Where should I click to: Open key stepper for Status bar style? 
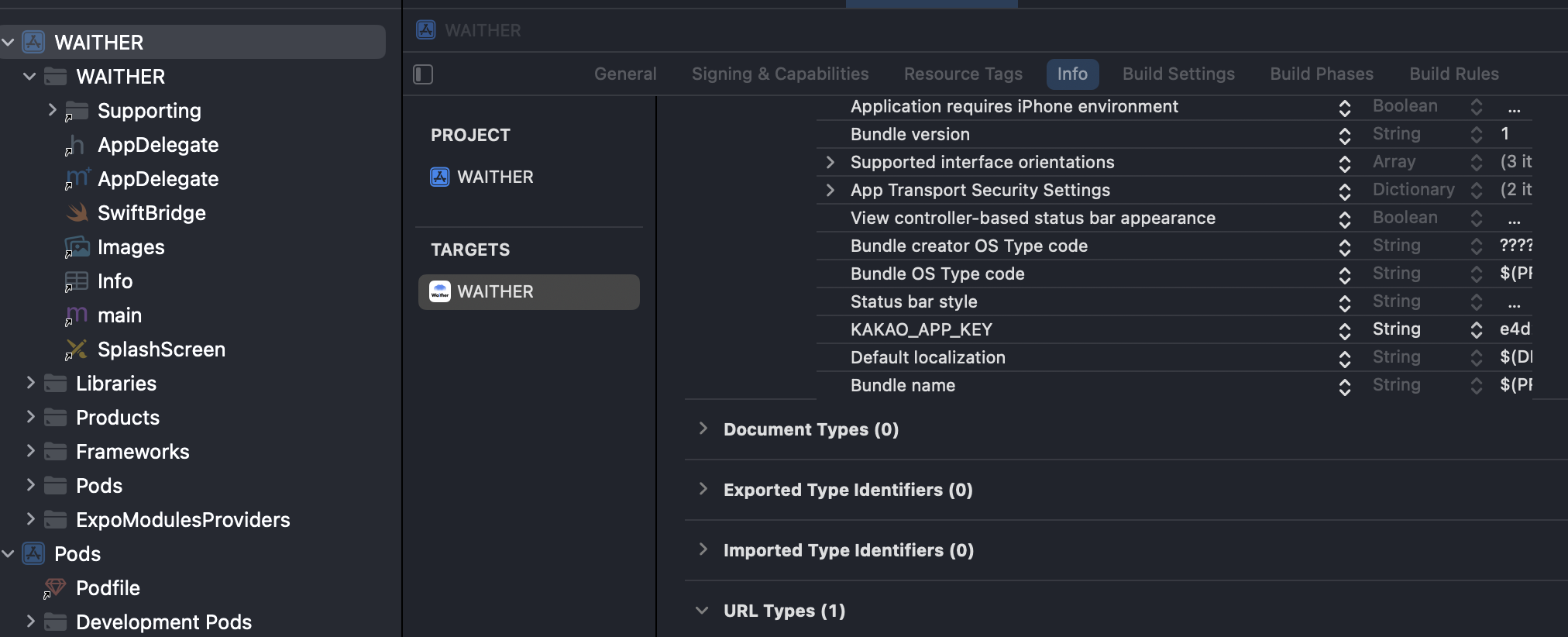(1345, 302)
